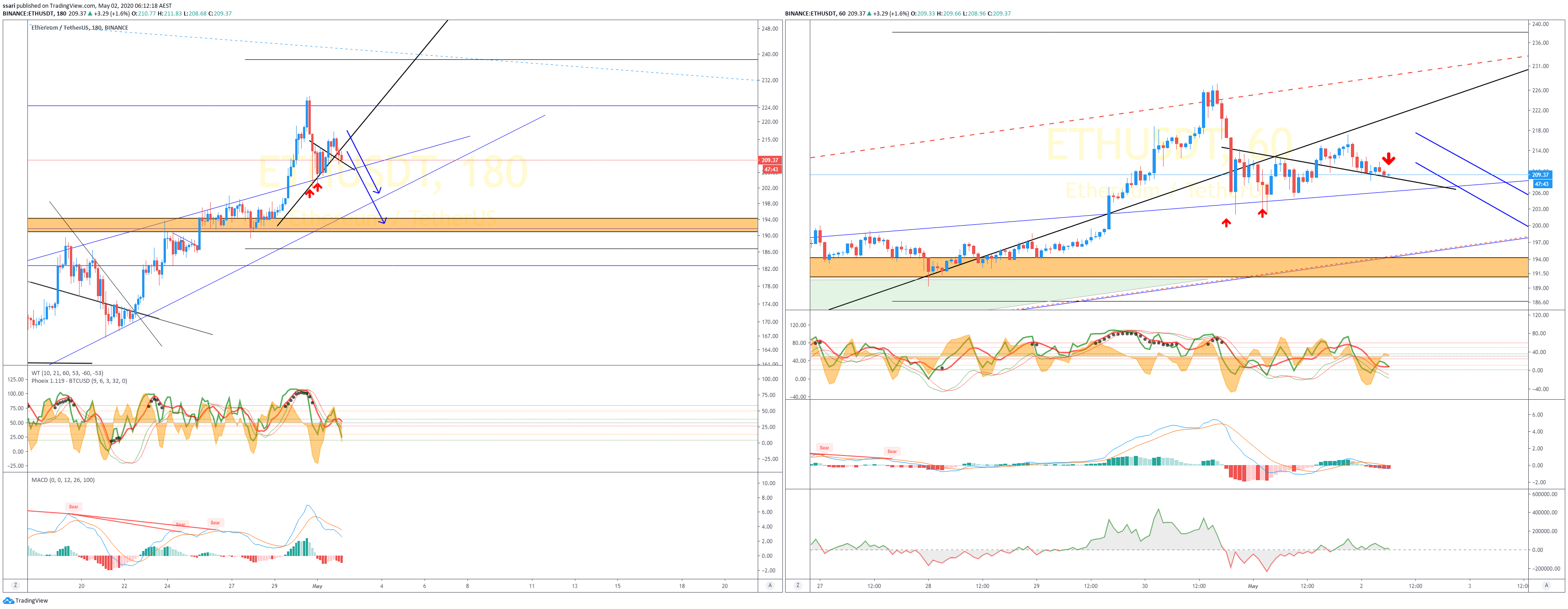Click the May label on the 180 chart time axis
This screenshot has width=1568, height=609.
point(317,586)
